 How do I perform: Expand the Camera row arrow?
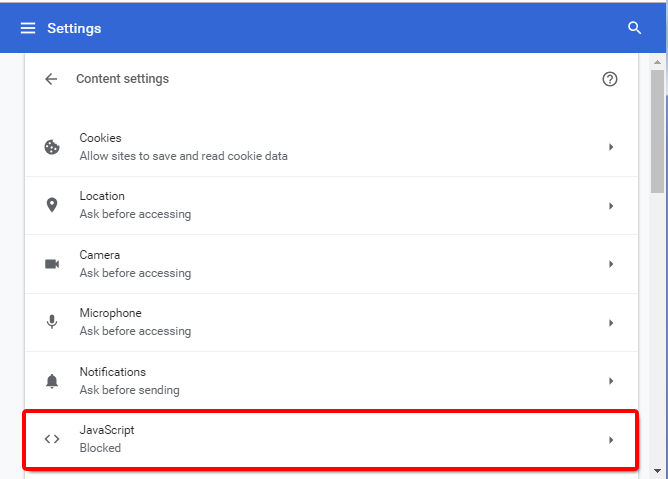pyautogui.click(x=610, y=264)
